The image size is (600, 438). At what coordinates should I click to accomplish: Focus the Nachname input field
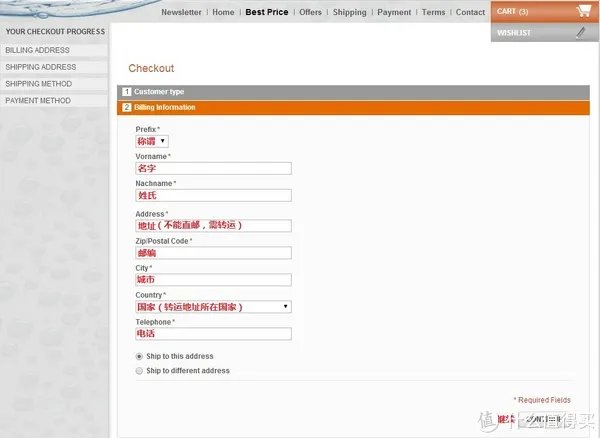[214, 195]
